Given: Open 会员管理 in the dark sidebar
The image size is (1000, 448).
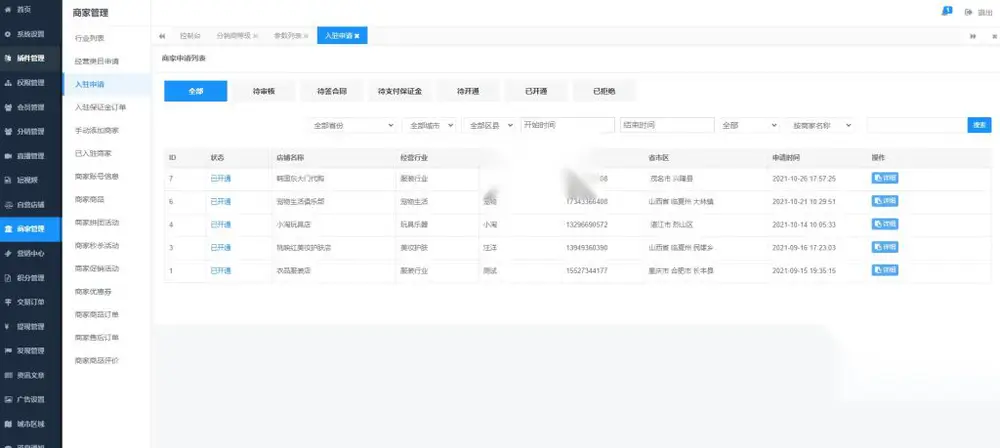Looking at the screenshot, I should click(x=31, y=107).
